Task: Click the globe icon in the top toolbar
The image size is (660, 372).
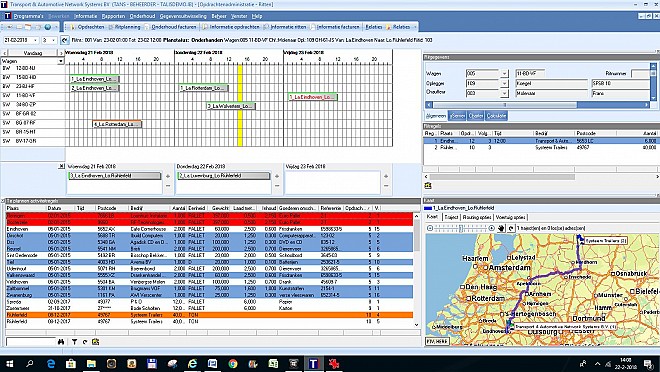Action: pyautogui.click(x=48, y=27)
